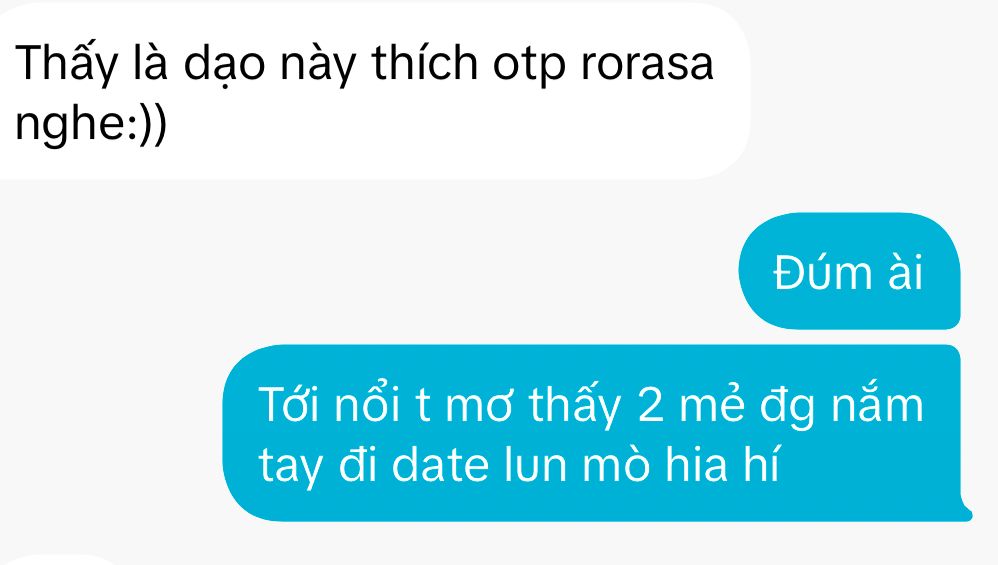
Task: Tap the "nghe:))" text in the white bubble
Action: tap(90, 124)
